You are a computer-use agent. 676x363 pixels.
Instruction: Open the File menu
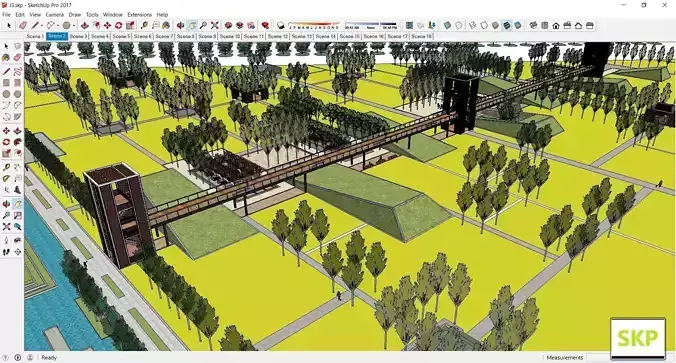(6, 14)
